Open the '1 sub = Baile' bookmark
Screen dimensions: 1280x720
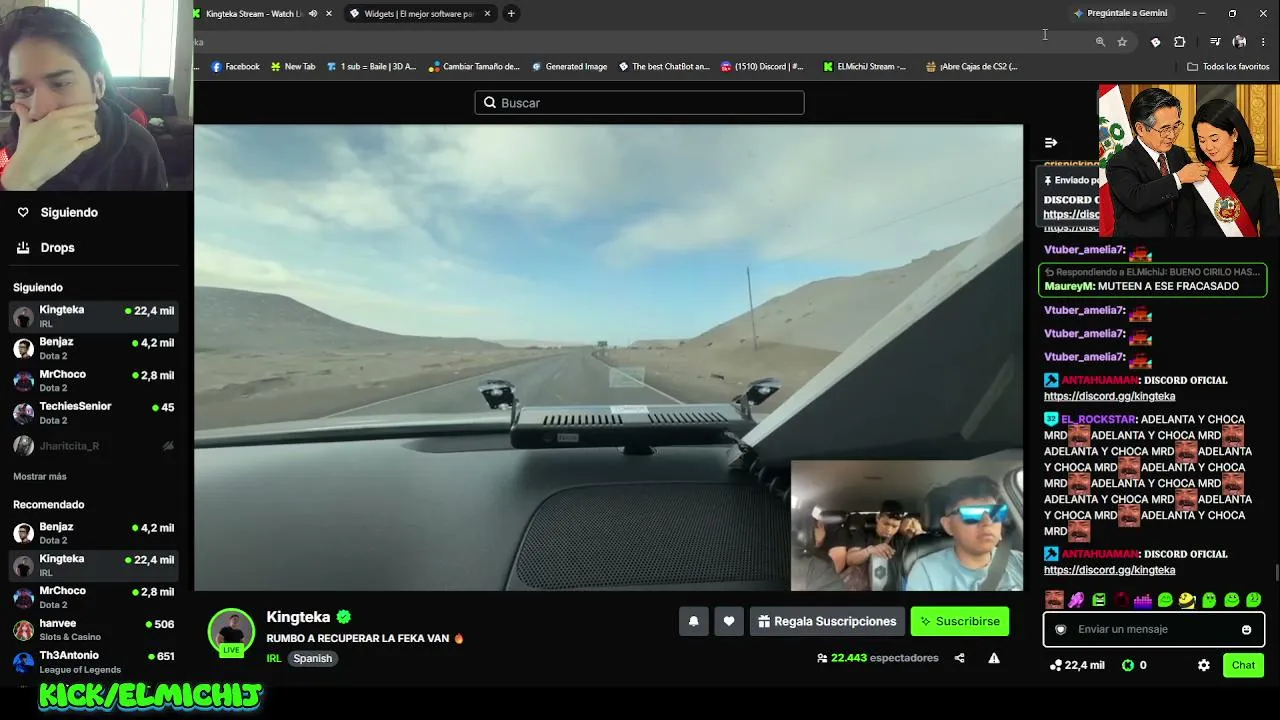(371, 67)
